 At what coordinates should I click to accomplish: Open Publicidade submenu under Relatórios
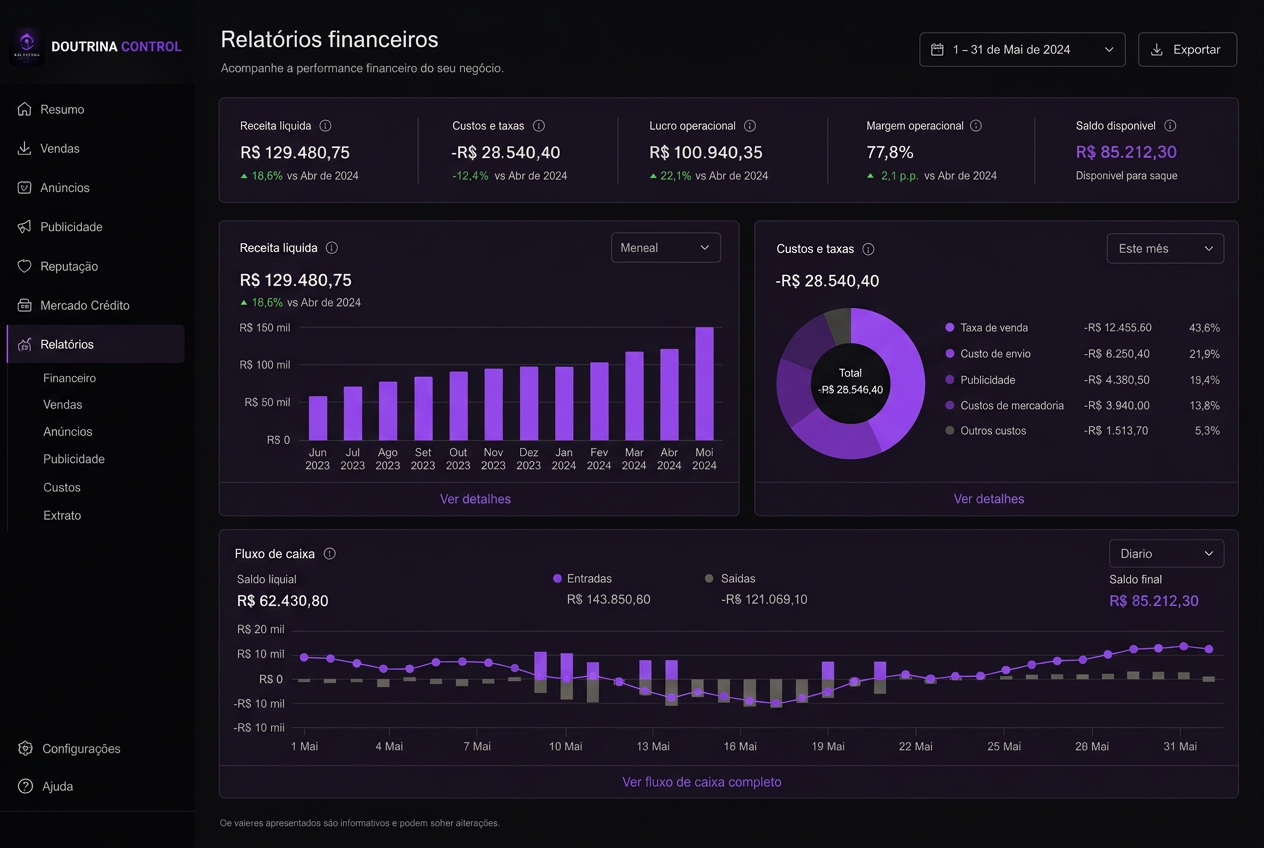[x=74, y=459]
